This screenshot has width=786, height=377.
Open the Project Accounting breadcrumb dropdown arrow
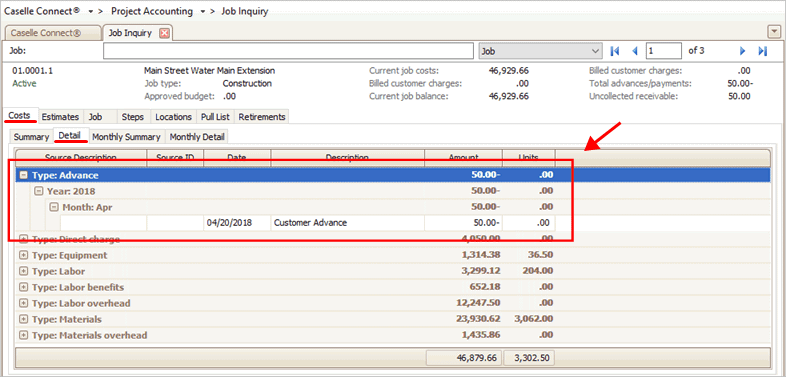pyautogui.click(x=203, y=12)
